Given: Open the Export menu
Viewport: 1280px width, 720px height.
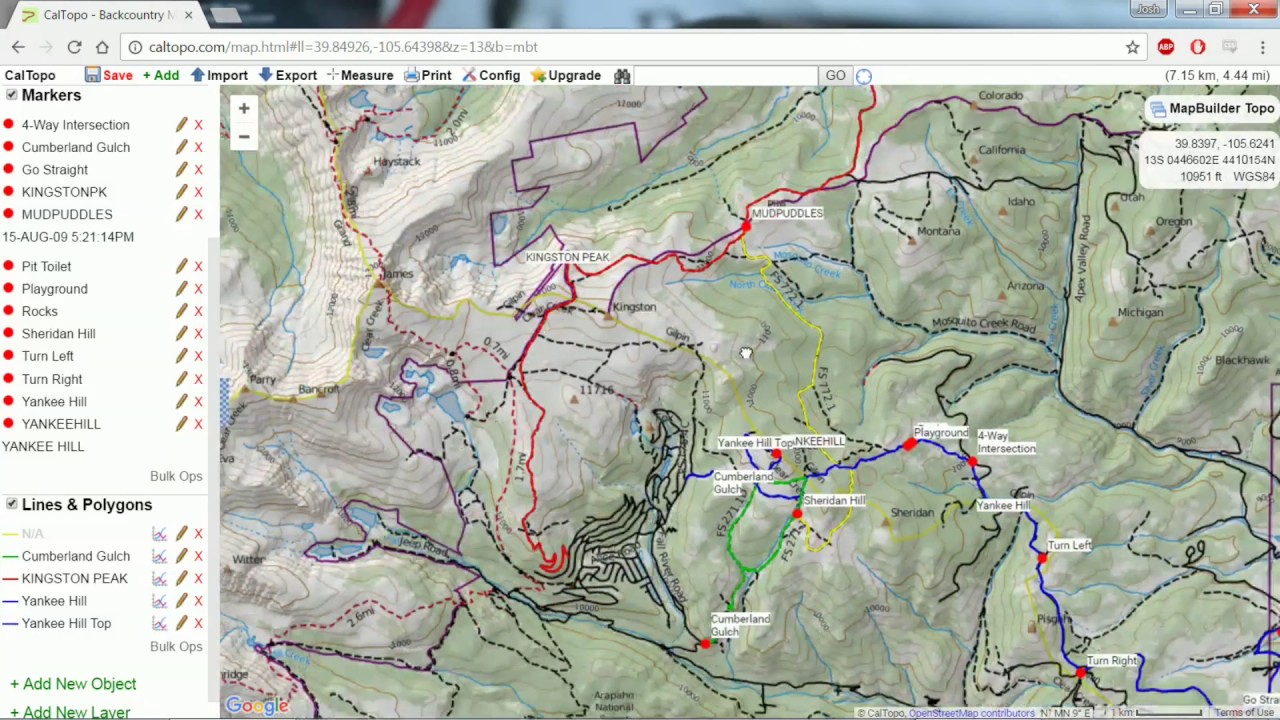Looking at the screenshot, I should 288,76.
